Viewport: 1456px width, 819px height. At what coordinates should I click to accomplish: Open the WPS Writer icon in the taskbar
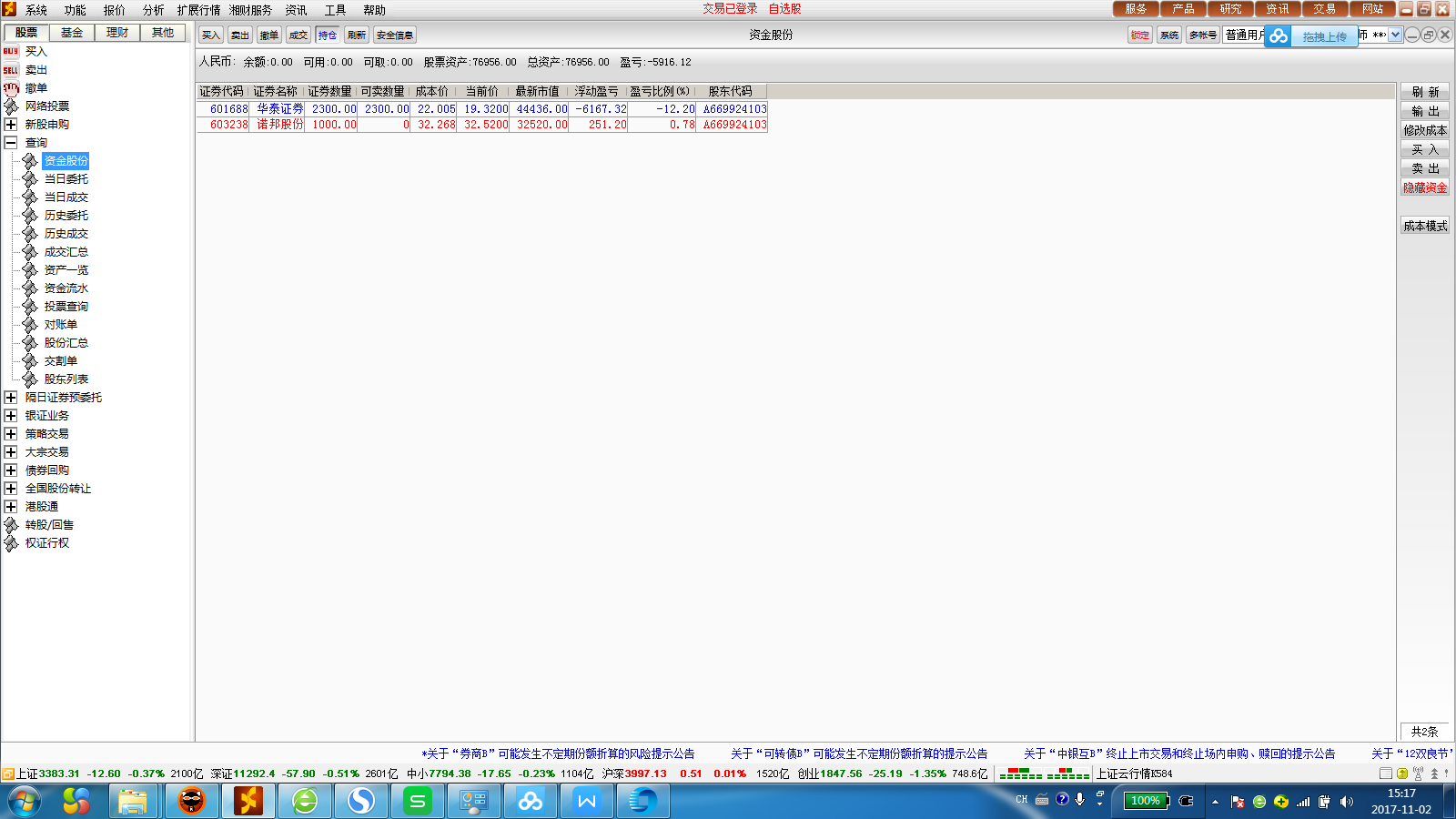[587, 801]
